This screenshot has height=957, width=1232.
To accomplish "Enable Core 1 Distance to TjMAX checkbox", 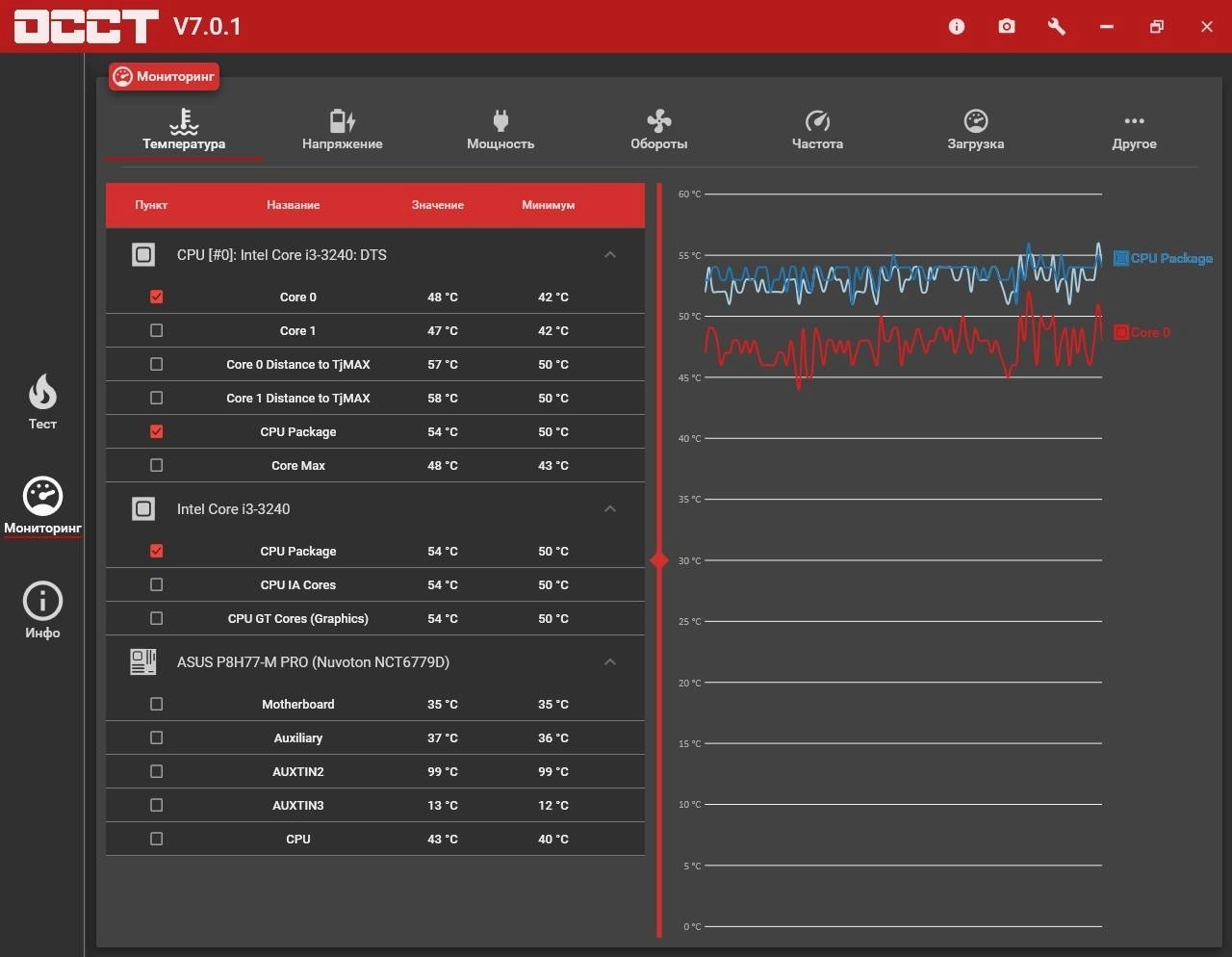I will click(x=157, y=398).
